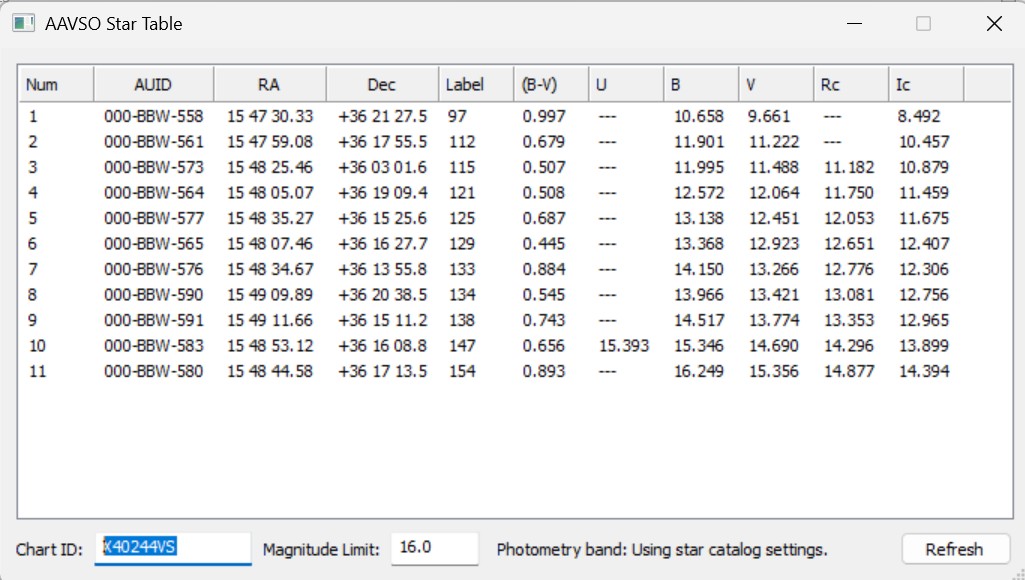Screen dimensions: 1025x580
Task: Click the Refresh button
Action: (955, 549)
